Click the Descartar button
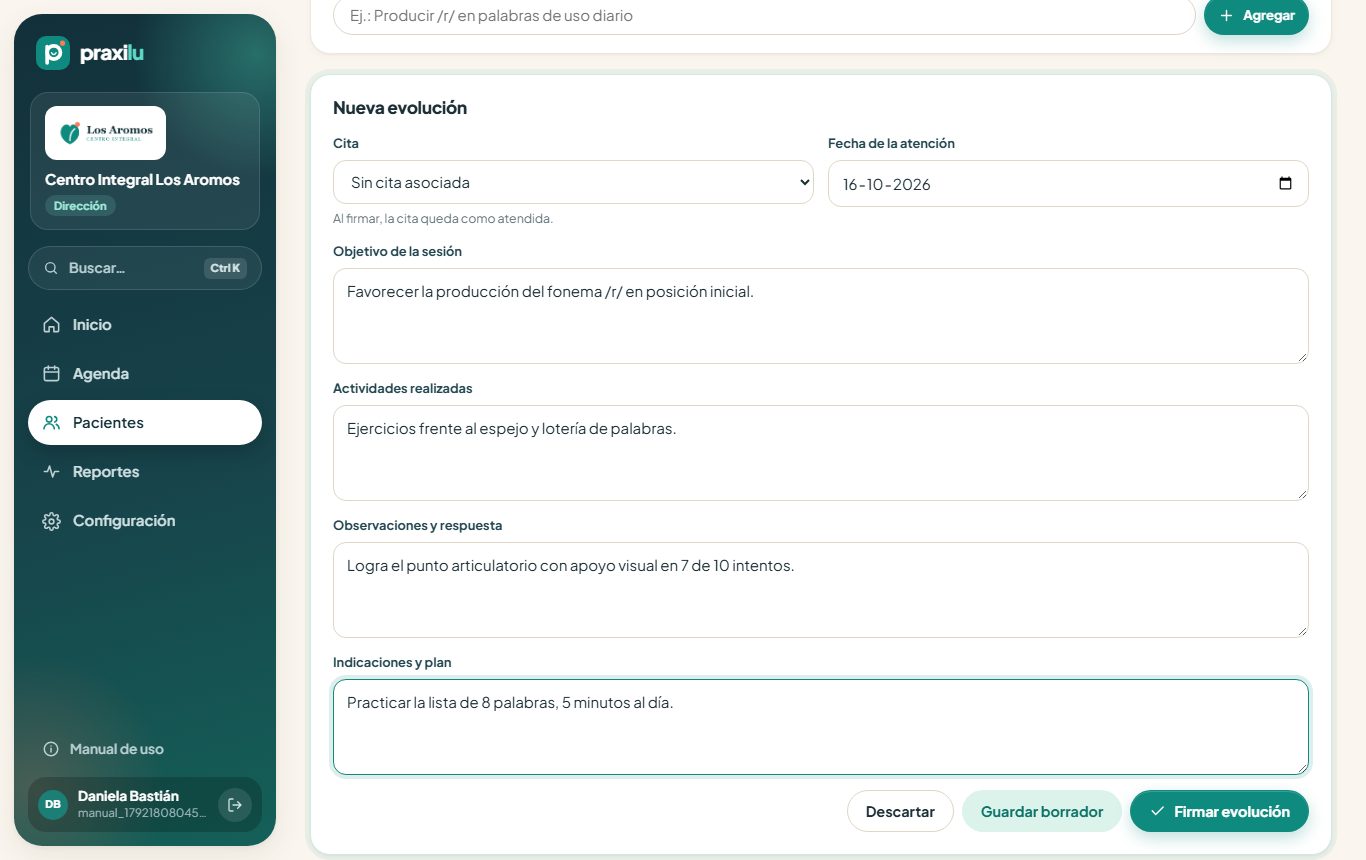Viewport: 1366px width, 860px height. coord(900,811)
